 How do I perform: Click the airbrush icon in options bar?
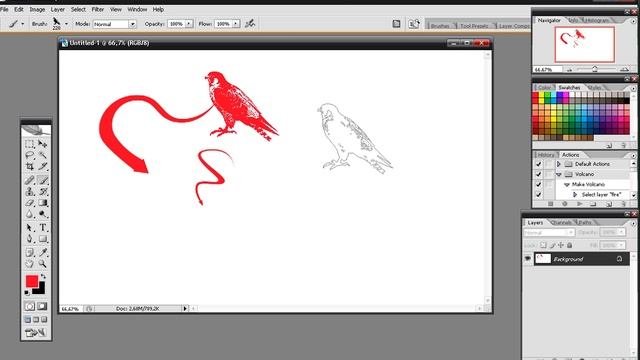250,24
